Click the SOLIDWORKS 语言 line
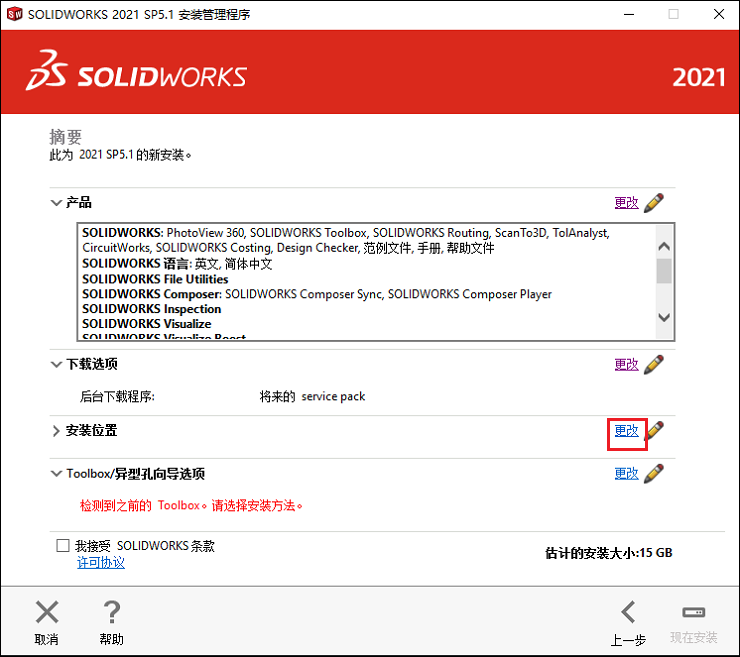 point(177,263)
